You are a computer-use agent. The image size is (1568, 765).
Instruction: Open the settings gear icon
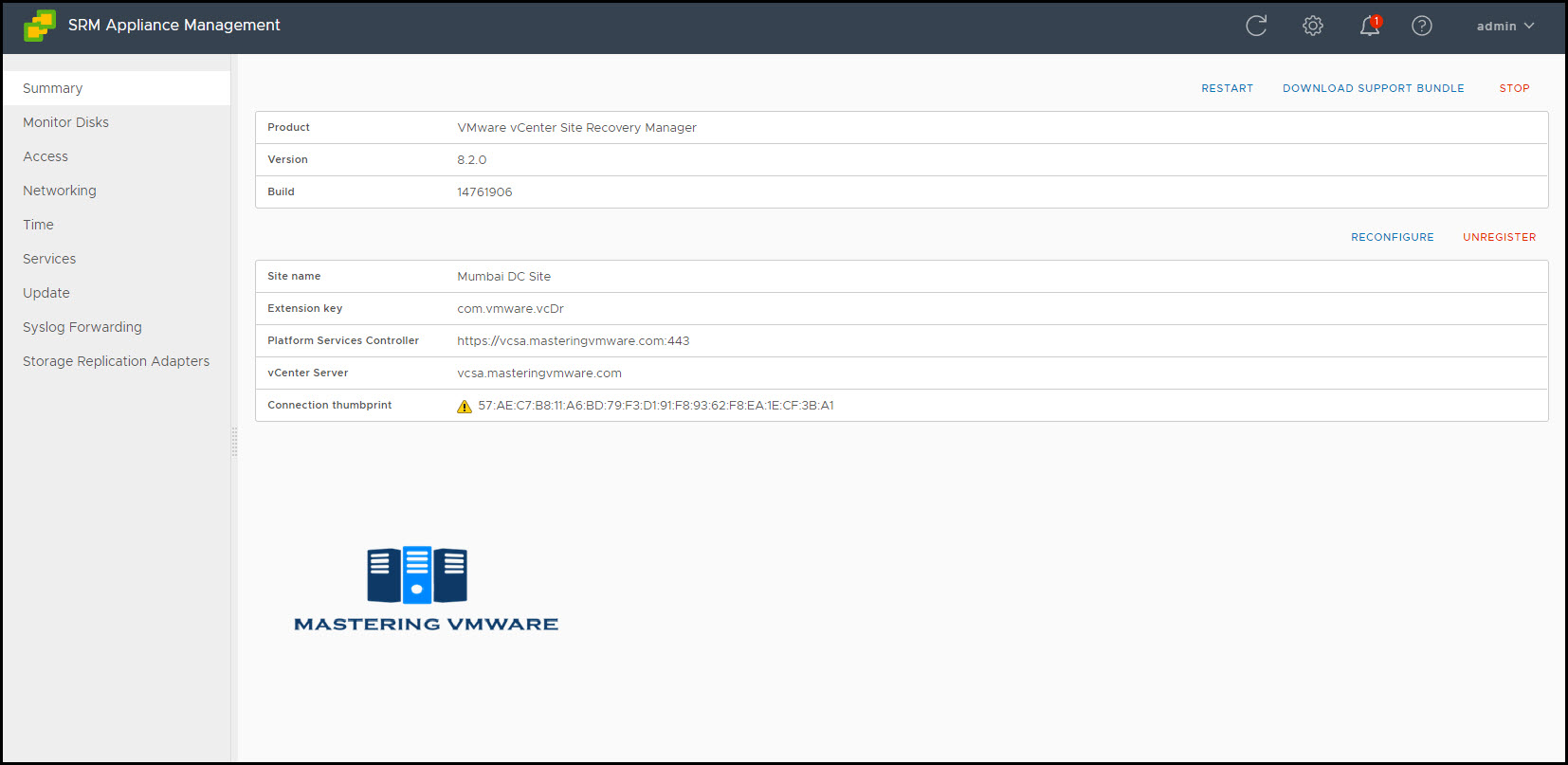pos(1313,26)
